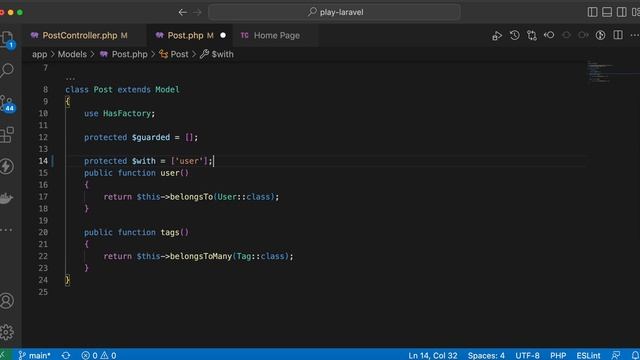The width and height of the screenshot is (640, 360).
Task: Change indentation via Spaces: 4
Action: pos(486,356)
